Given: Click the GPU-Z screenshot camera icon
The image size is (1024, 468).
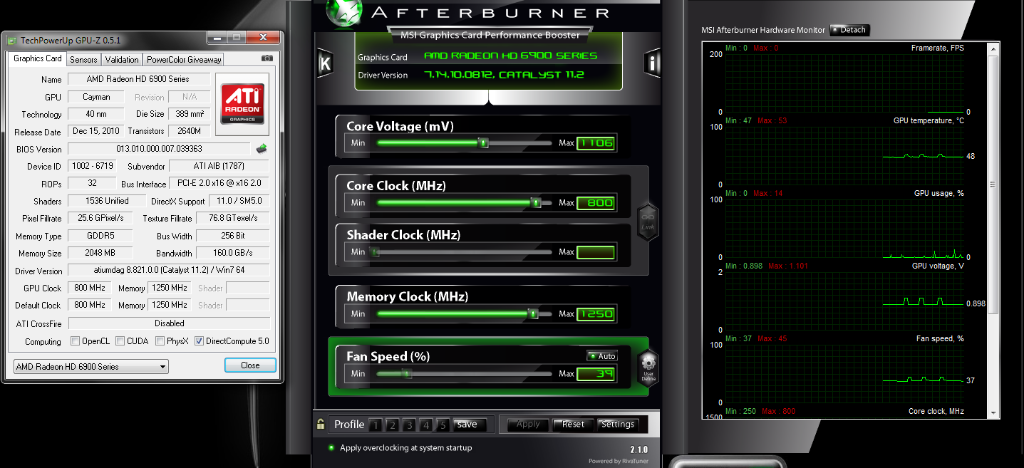Looking at the screenshot, I should [267, 59].
